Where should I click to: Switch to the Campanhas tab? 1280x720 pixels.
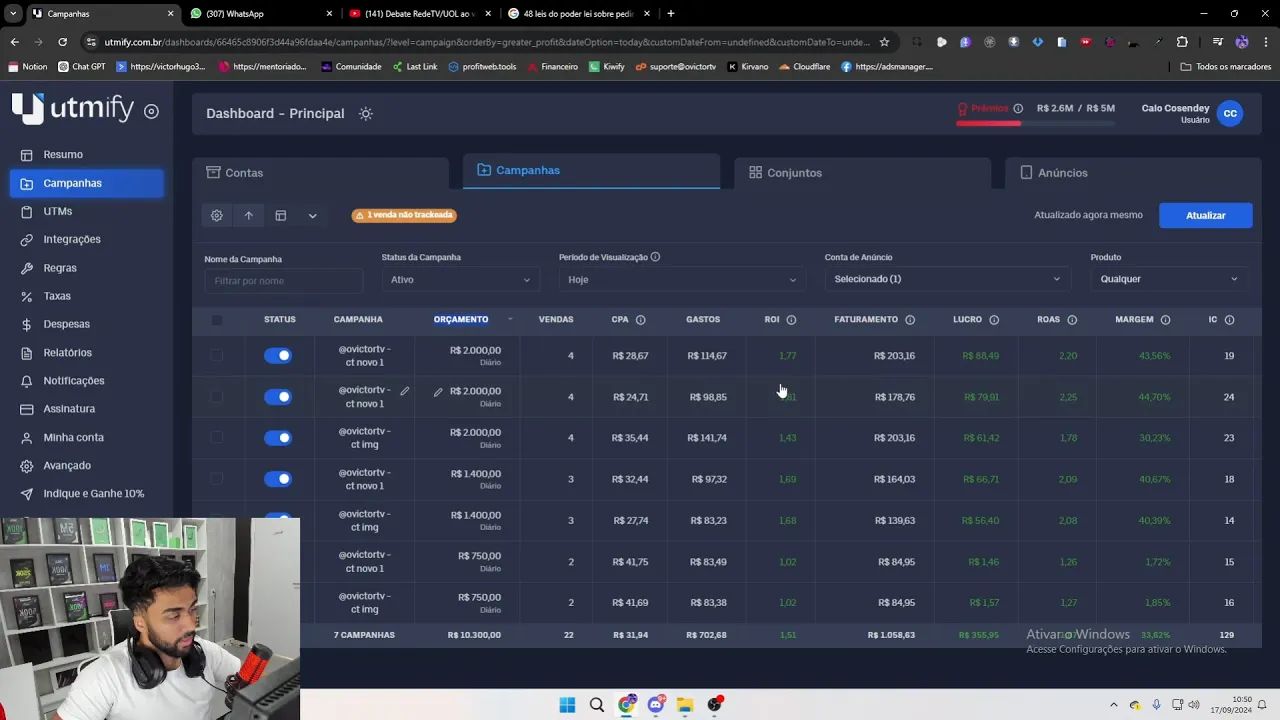tap(591, 171)
